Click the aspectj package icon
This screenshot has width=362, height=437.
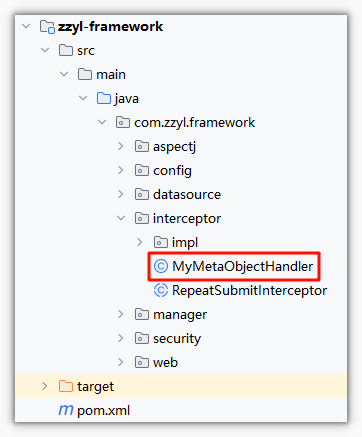pyautogui.click(x=142, y=146)
